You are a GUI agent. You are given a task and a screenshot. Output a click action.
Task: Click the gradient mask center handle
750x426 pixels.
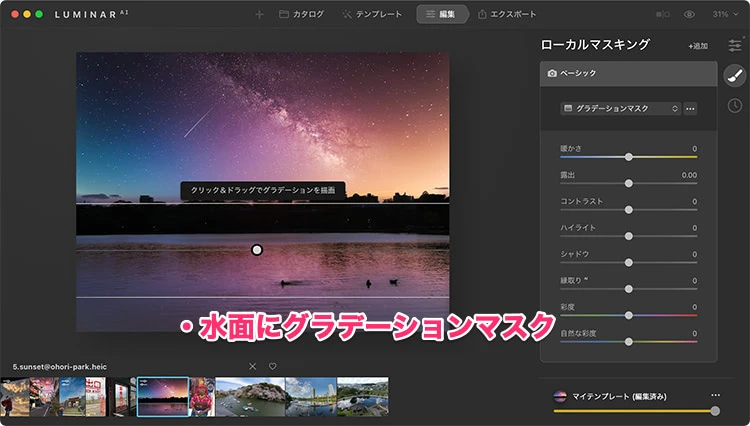coord(257,249)
